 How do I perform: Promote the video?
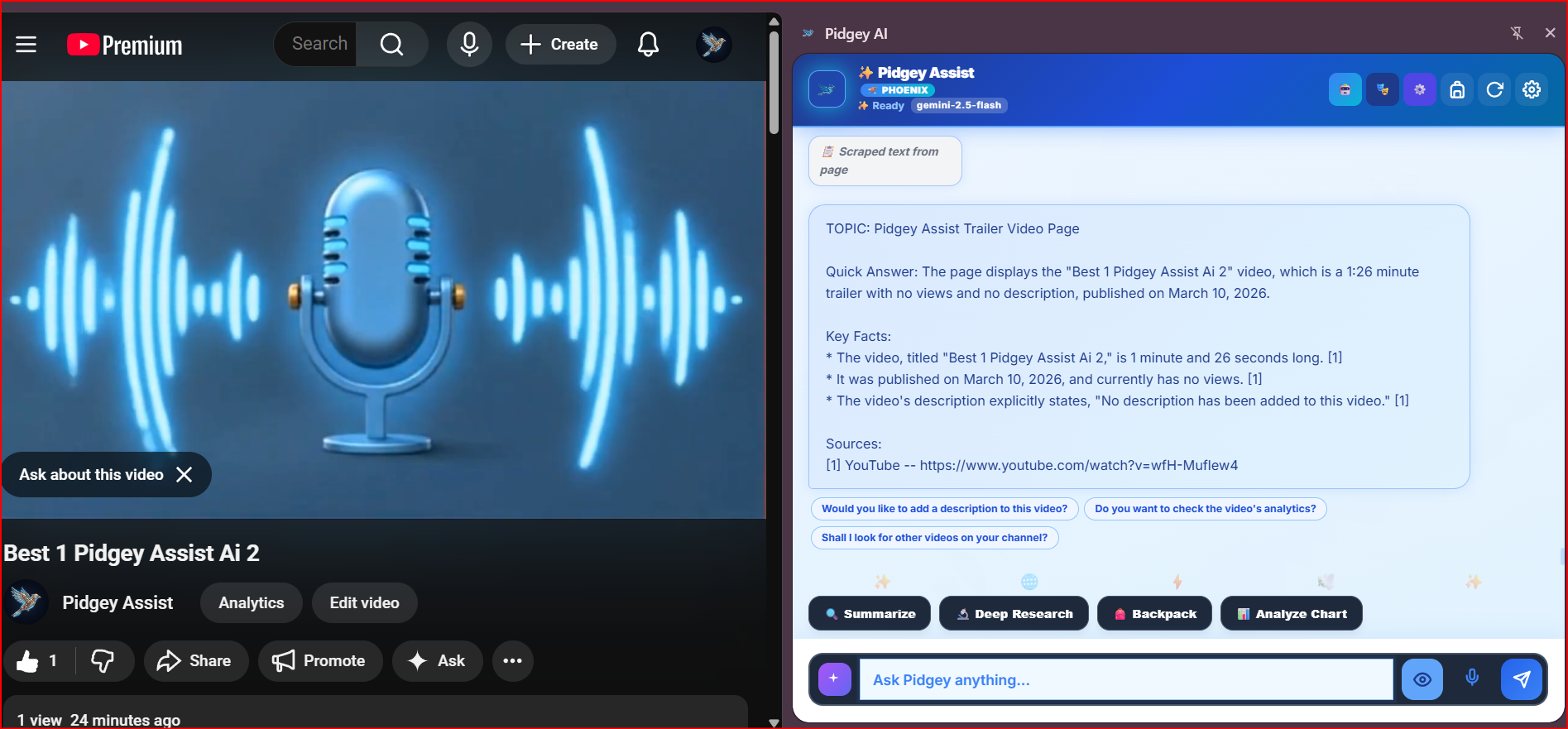(x=320, y=660)
